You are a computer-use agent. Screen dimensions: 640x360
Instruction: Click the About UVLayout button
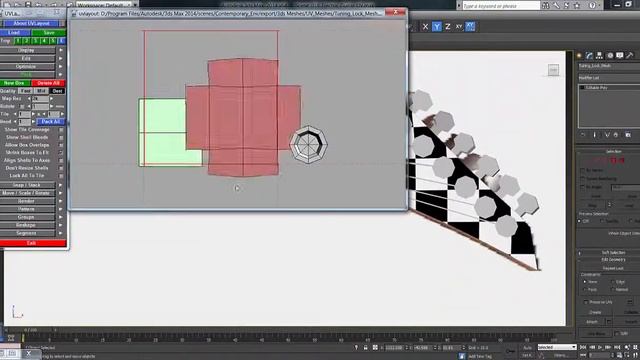point(32,23)
